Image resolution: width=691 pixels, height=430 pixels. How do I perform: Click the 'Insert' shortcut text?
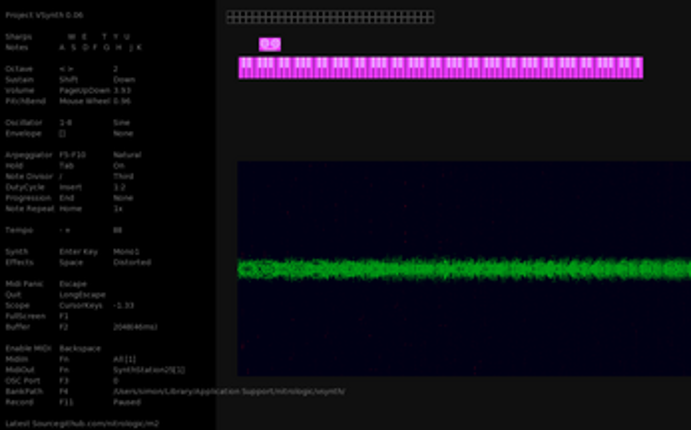tap(71, 187)
